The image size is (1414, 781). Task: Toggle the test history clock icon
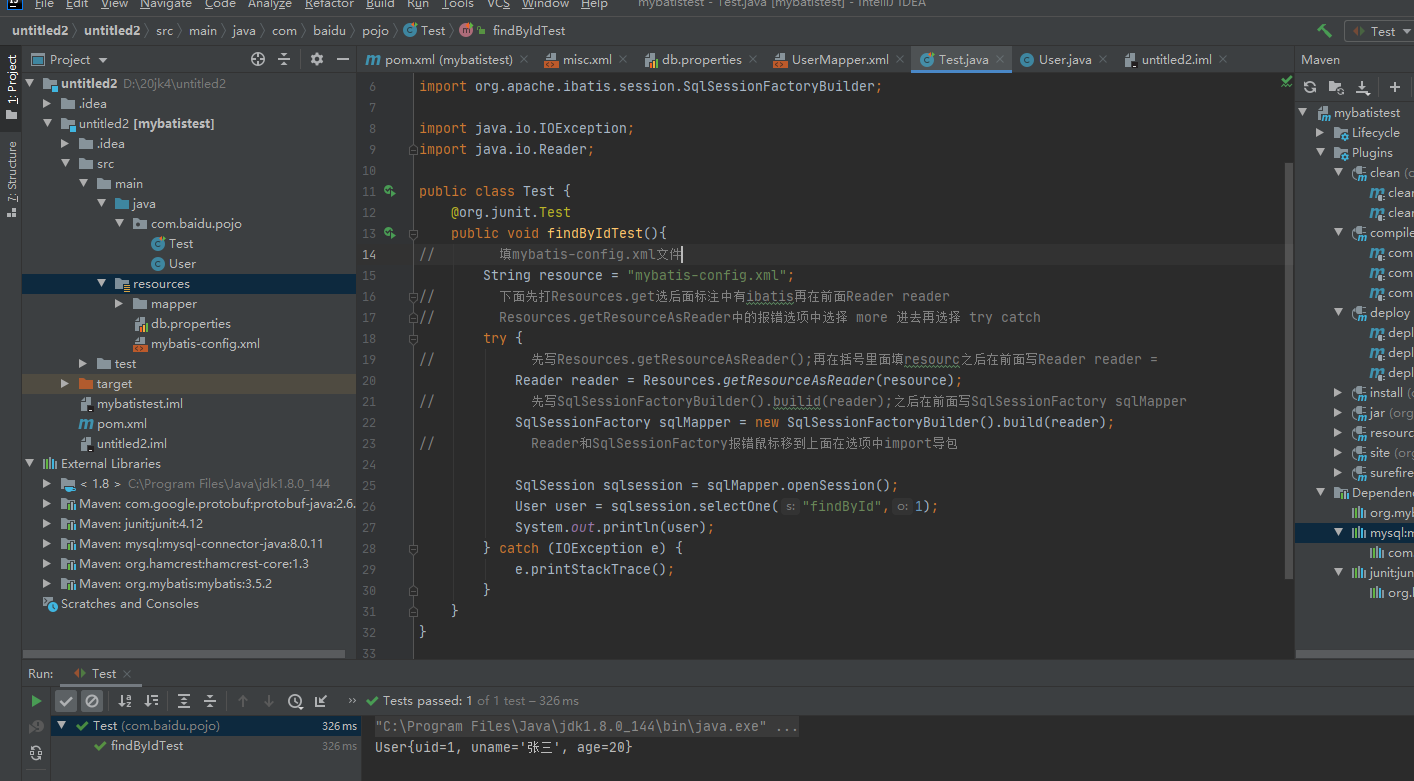[x=295, y=701]
